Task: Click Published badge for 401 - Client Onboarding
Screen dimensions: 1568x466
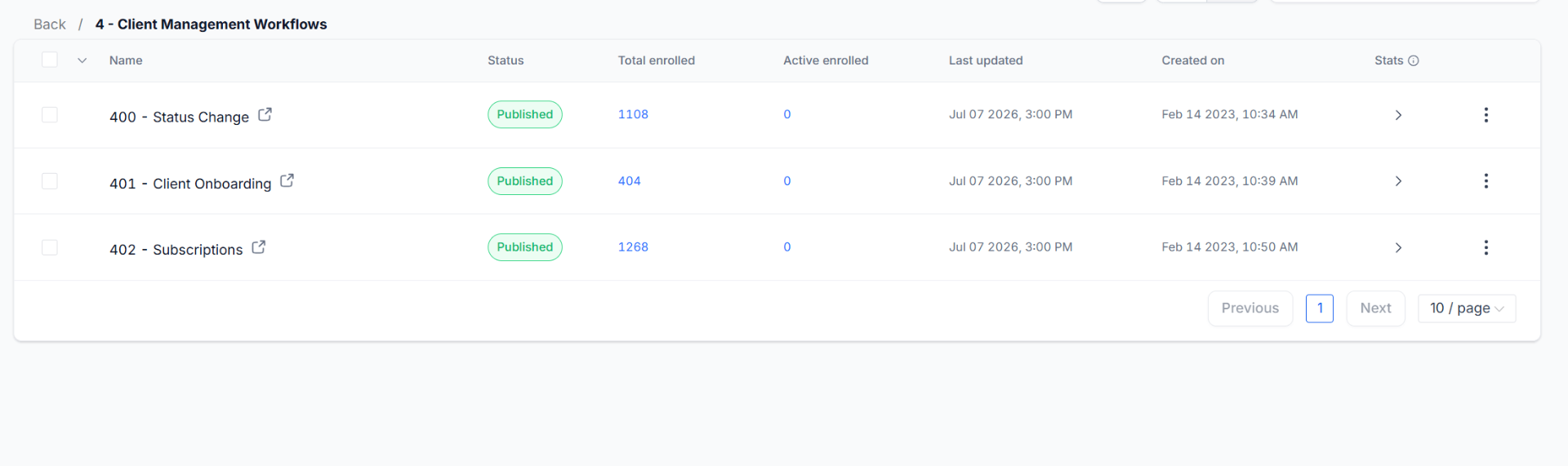Action: (525, 181)
